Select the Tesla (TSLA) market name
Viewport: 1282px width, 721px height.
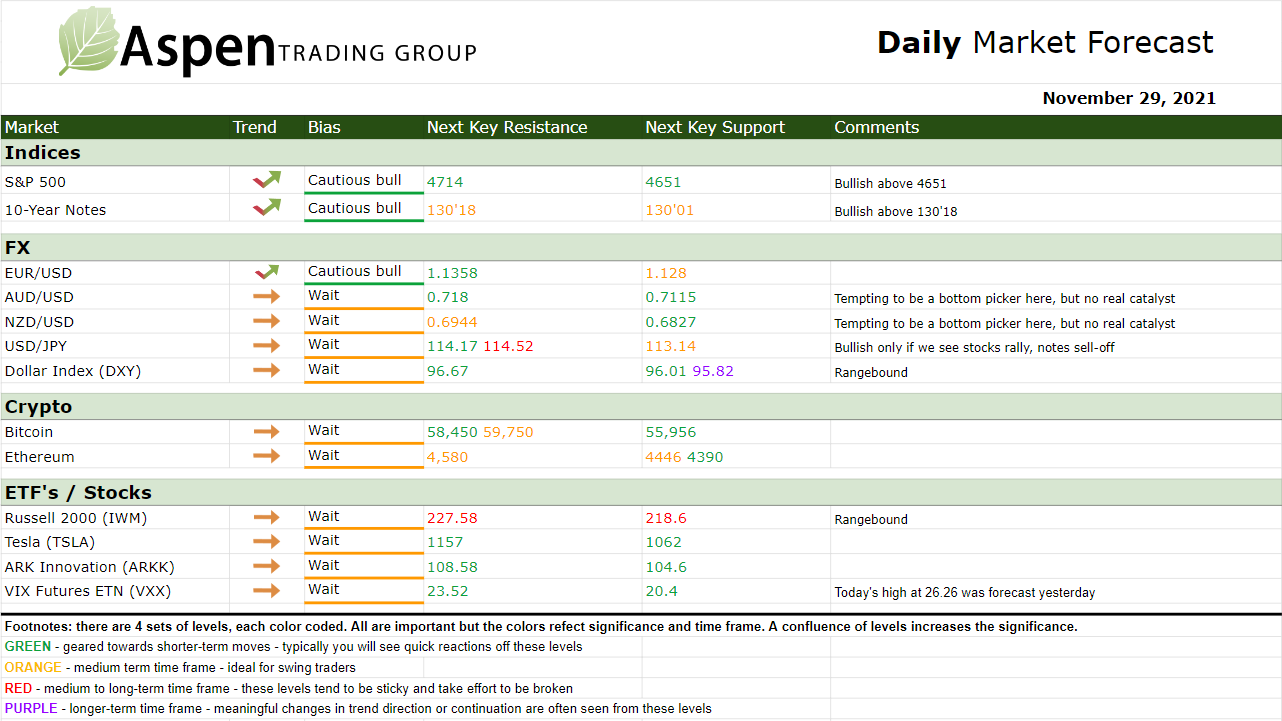50,542
